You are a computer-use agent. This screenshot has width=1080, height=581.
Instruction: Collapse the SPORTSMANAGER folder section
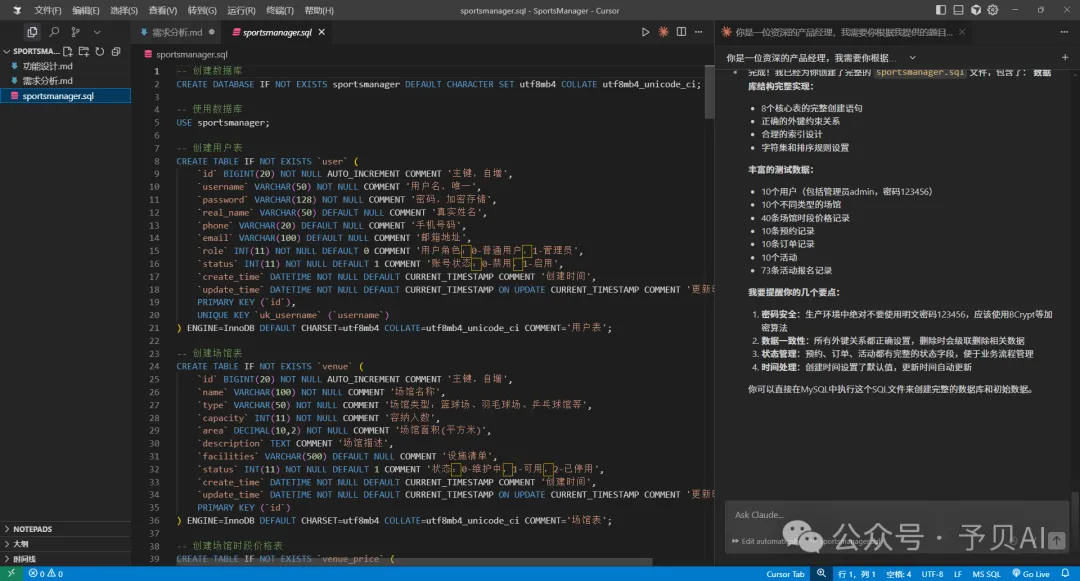click(x=32, y=52)
